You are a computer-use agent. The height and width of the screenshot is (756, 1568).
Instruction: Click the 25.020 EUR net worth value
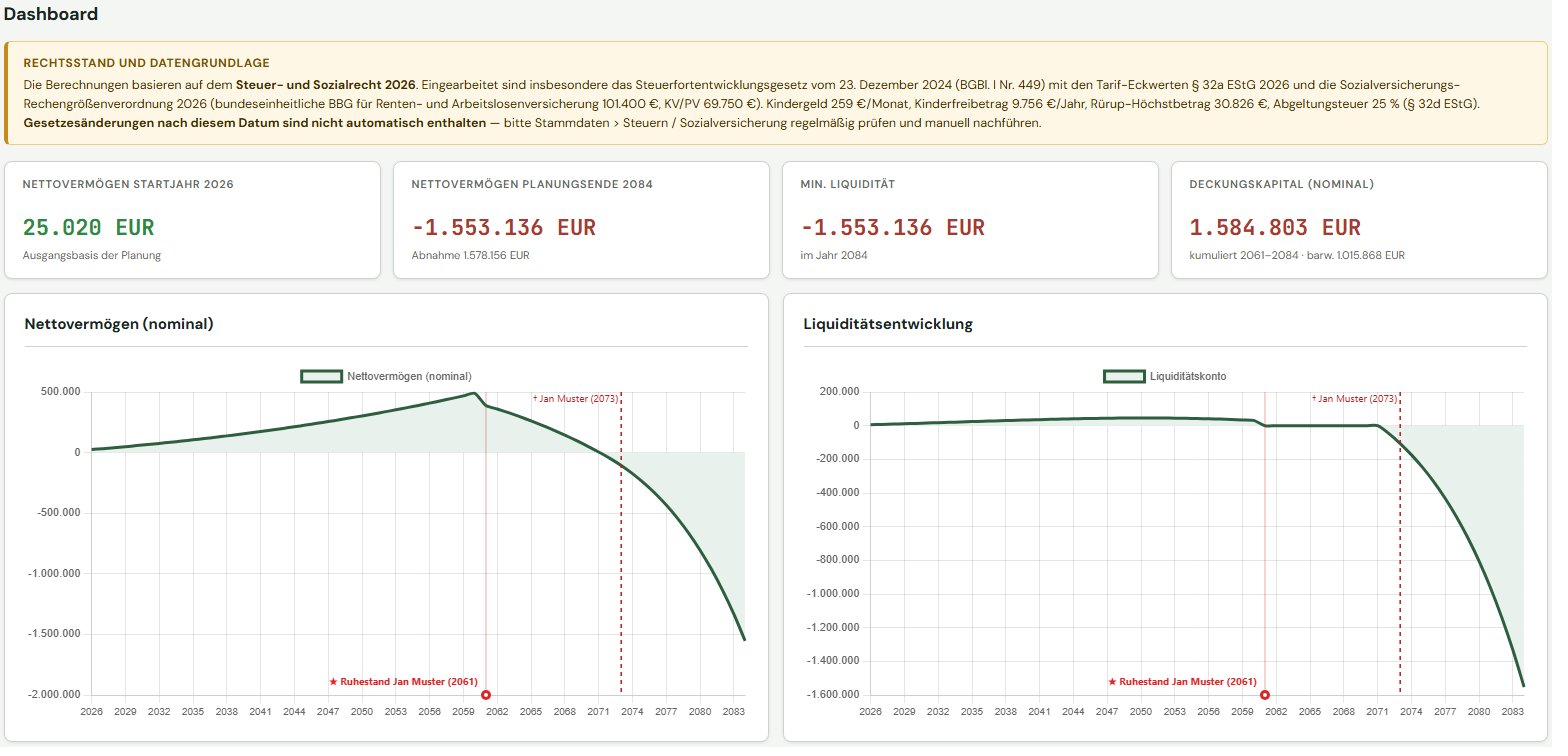[89, 228]
